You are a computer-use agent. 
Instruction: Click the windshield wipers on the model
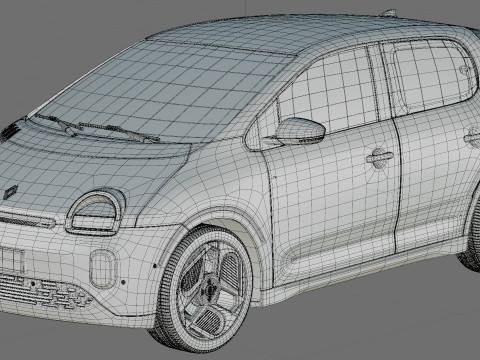click(x=97, y=128)
